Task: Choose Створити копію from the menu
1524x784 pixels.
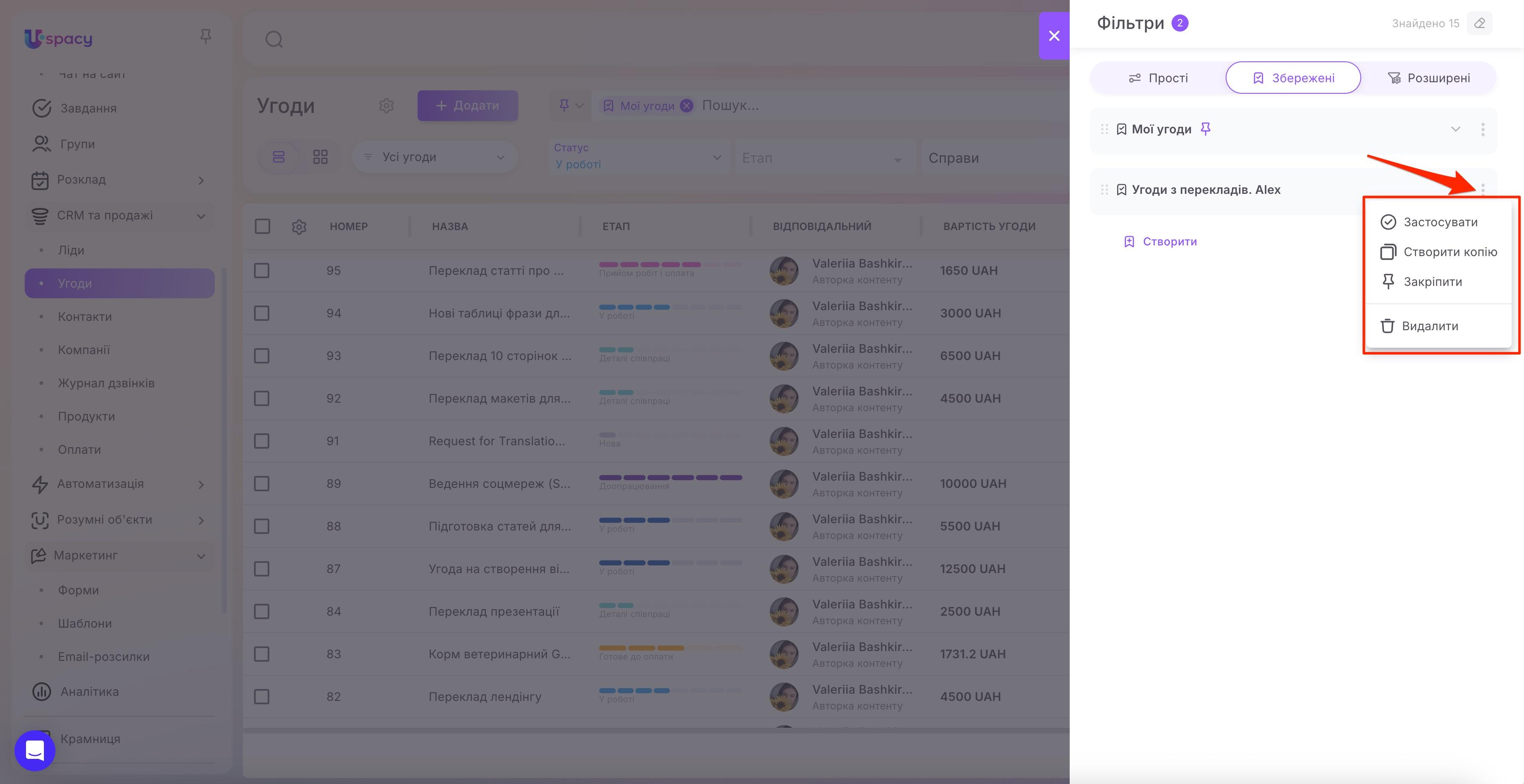Action: point(1438,252)
